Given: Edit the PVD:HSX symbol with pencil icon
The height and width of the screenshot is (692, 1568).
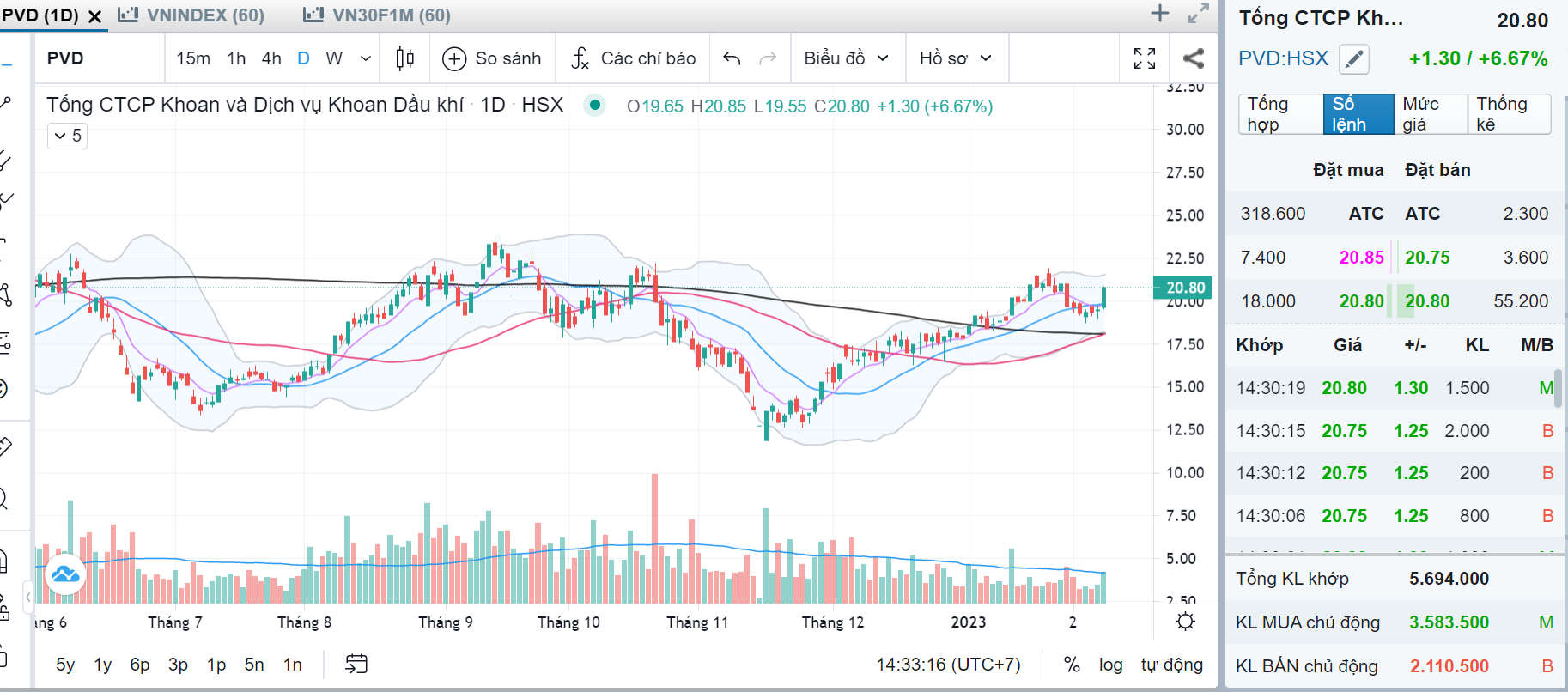Looking at the screenshot, I should (1354, 59).
